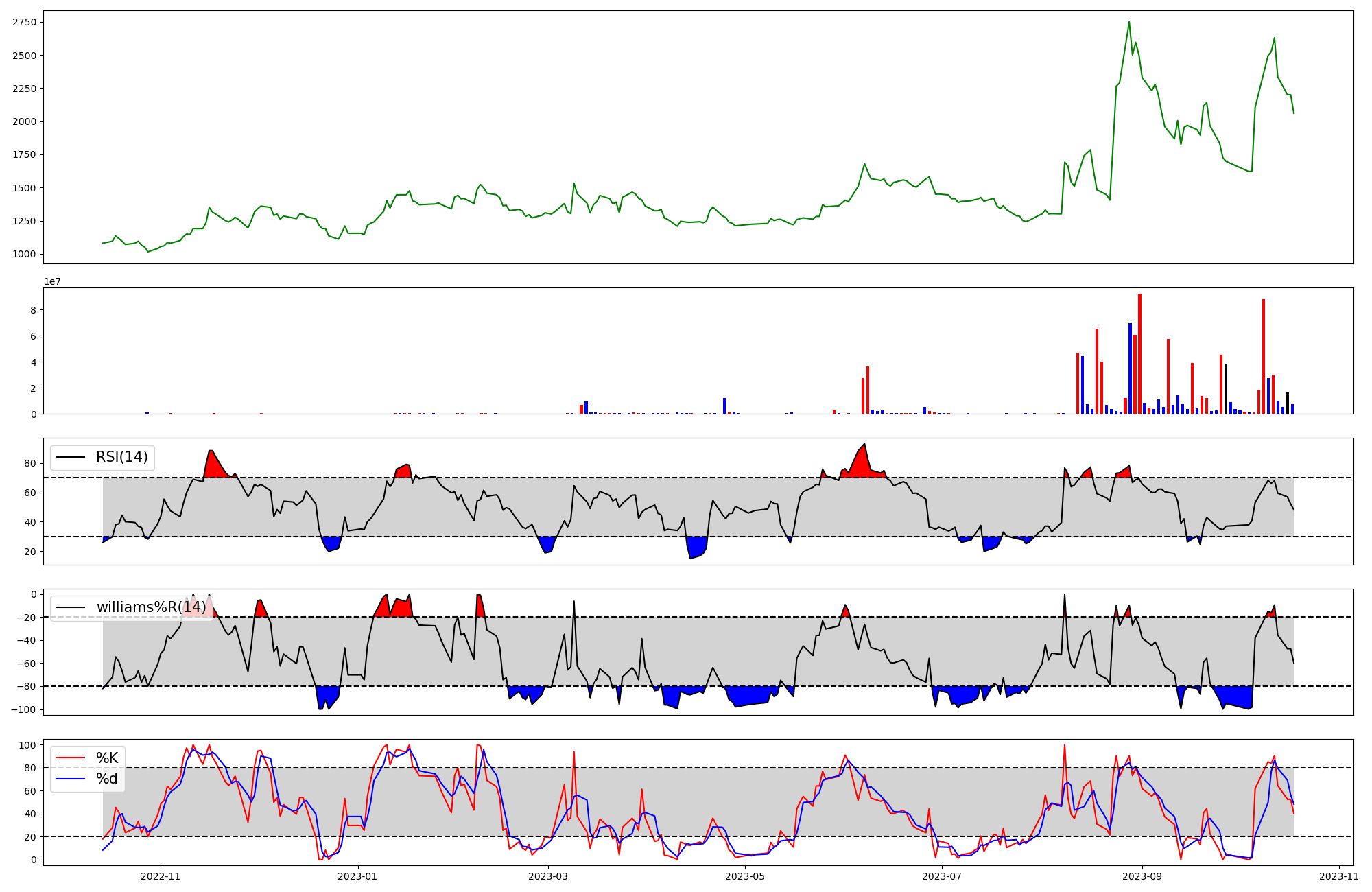This screenshot has height=892, width=1372.
Task: Click the 2023-09 x-axis date label
Action: point(1142,876)
